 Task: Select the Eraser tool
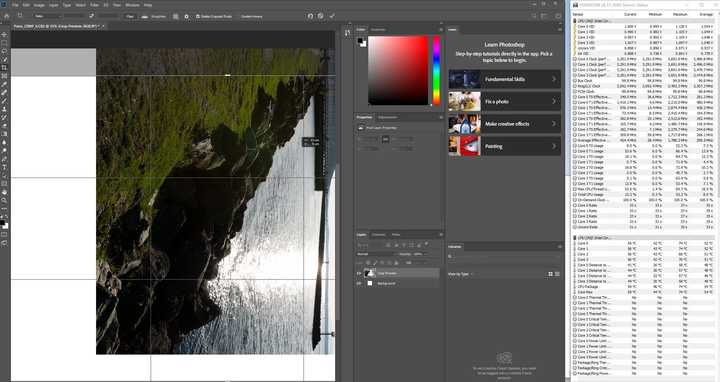pyautogui.click(x=4, y=126)
